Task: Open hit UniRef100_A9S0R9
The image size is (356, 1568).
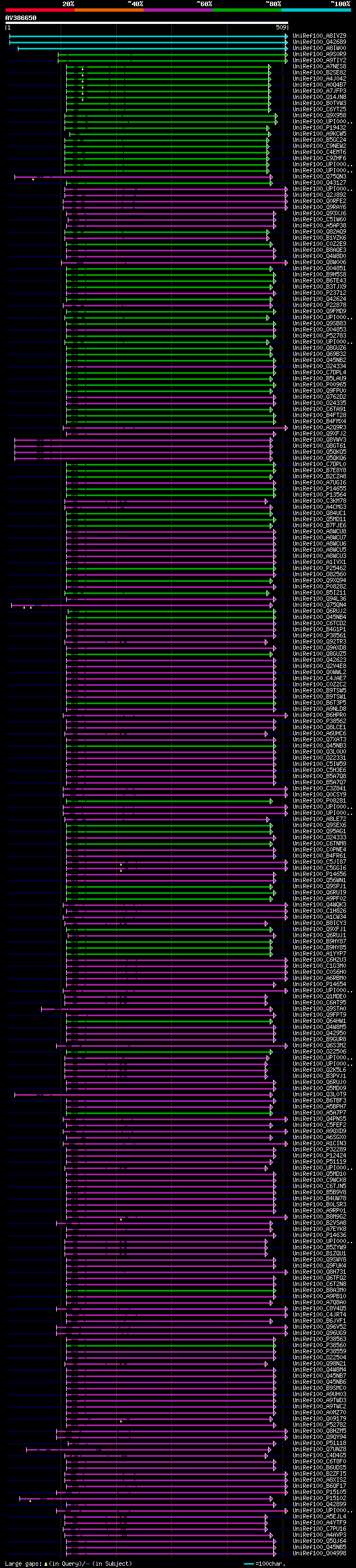Action: (x=319, y=54)
